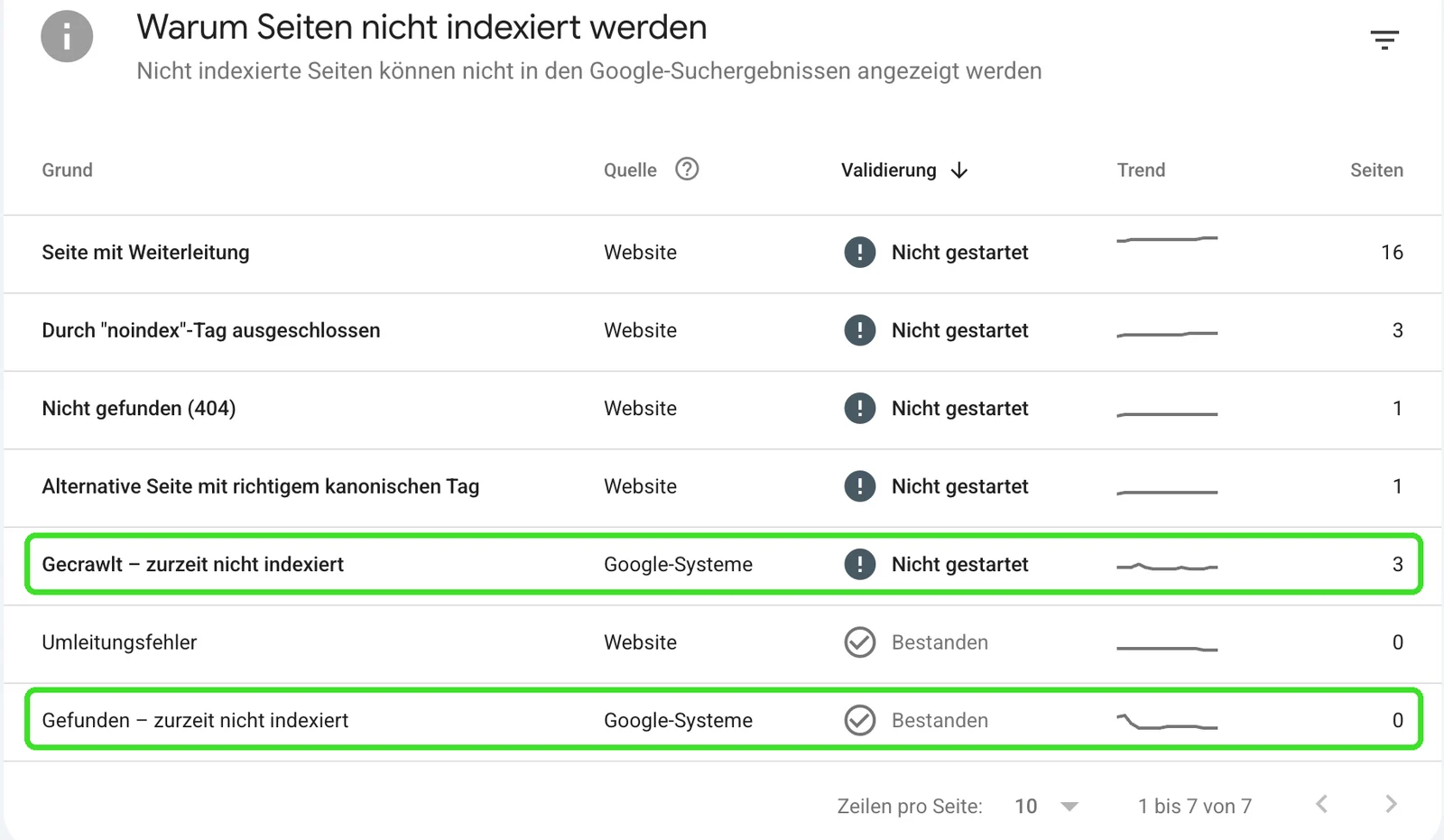This screenshot has width=1444, height=840.
Task: Click trend sparkline in Umleitungsfehler row
Action: (1167, 648)
